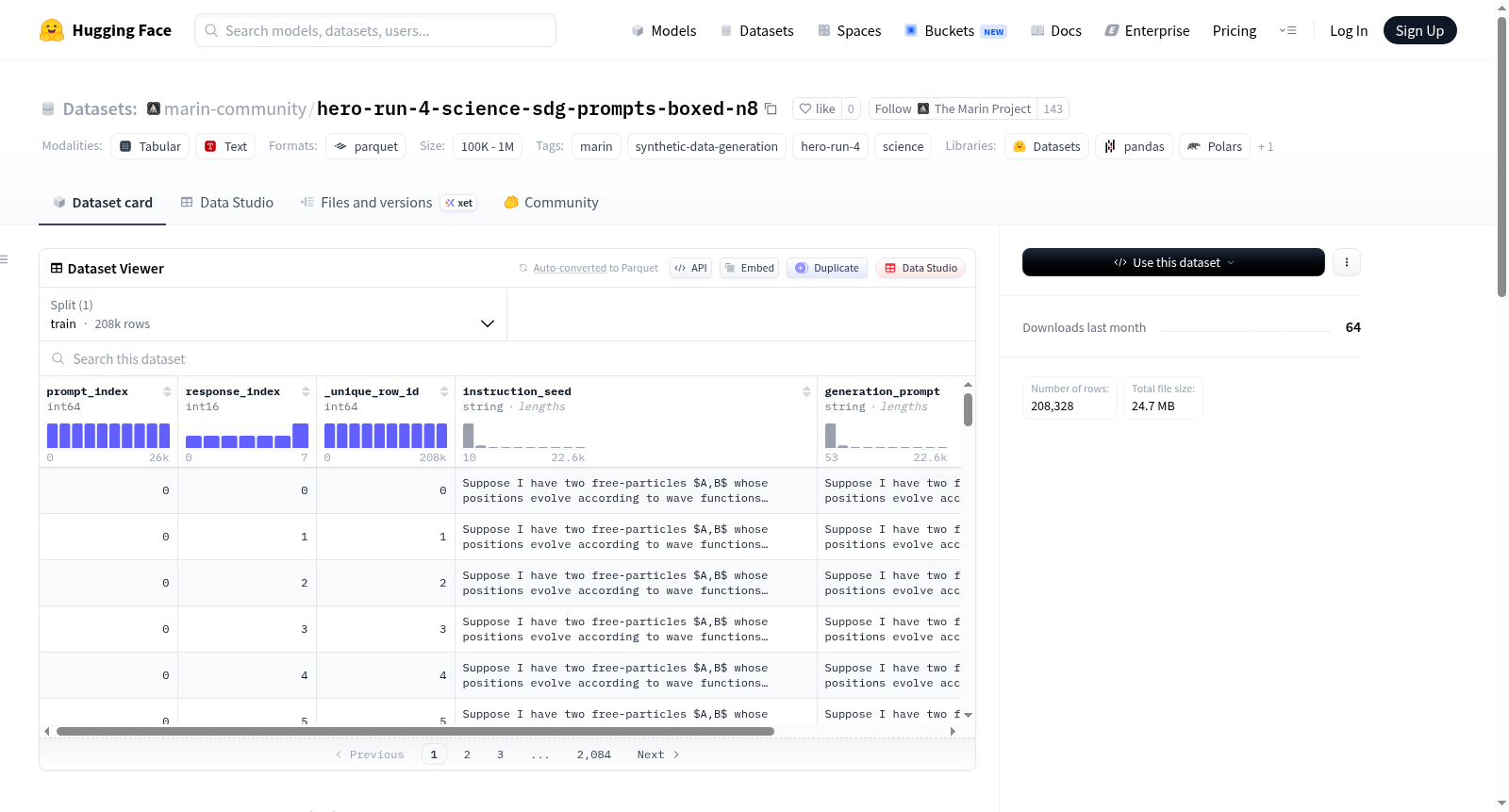1509x812 pixels.
Task: Open the left sidebar menu icon
Action: pyautogui.click(x=4, y=259)
